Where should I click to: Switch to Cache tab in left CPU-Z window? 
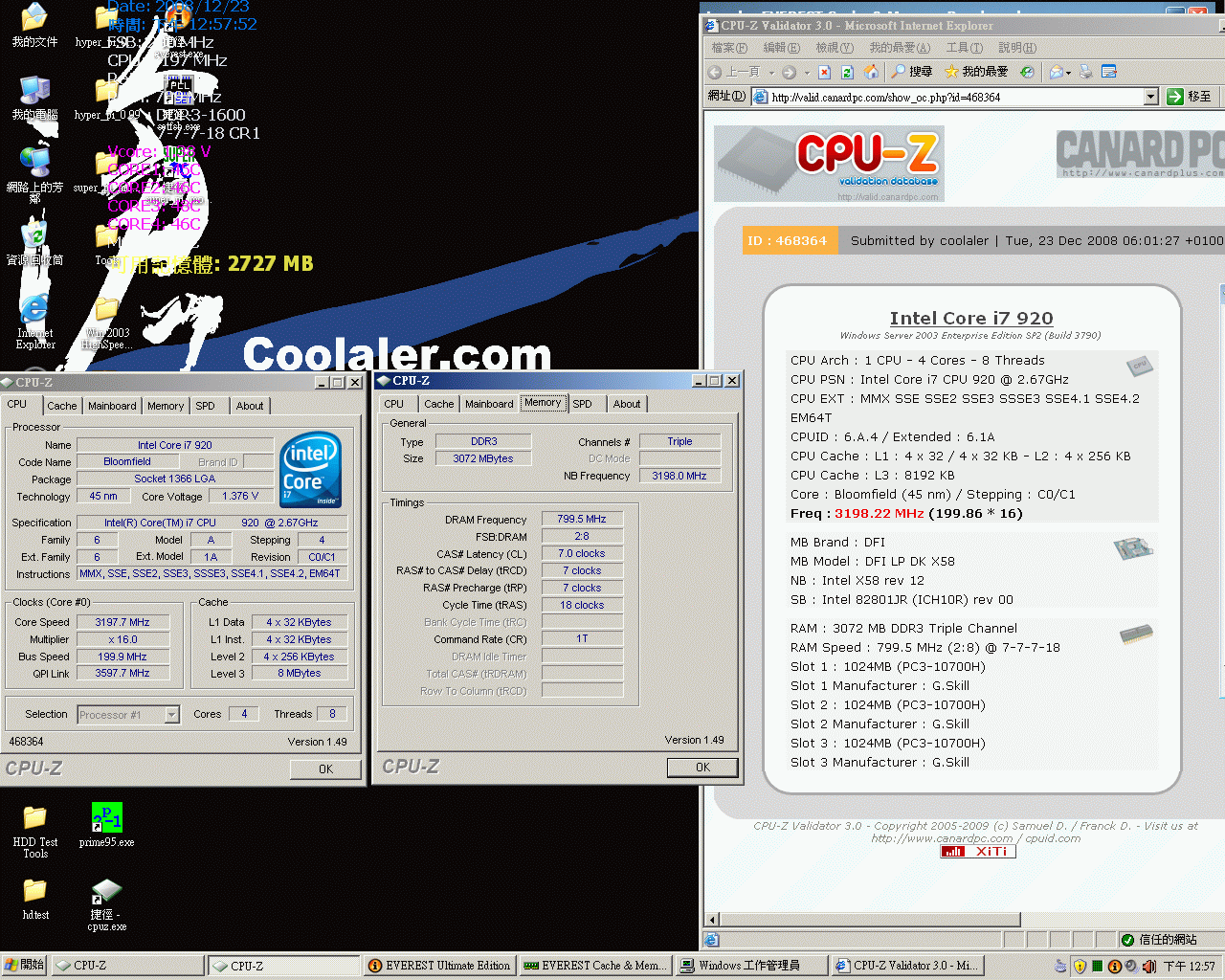click(x=62, y=406)
